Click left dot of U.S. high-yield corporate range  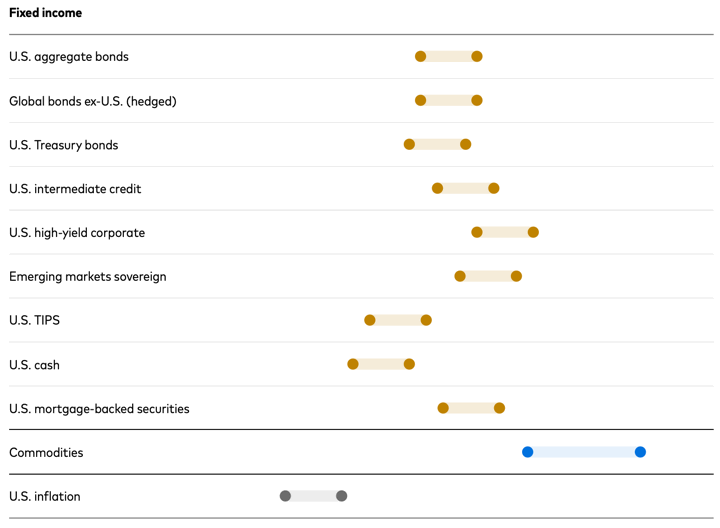pyautogui.click(x=477, y=232)
